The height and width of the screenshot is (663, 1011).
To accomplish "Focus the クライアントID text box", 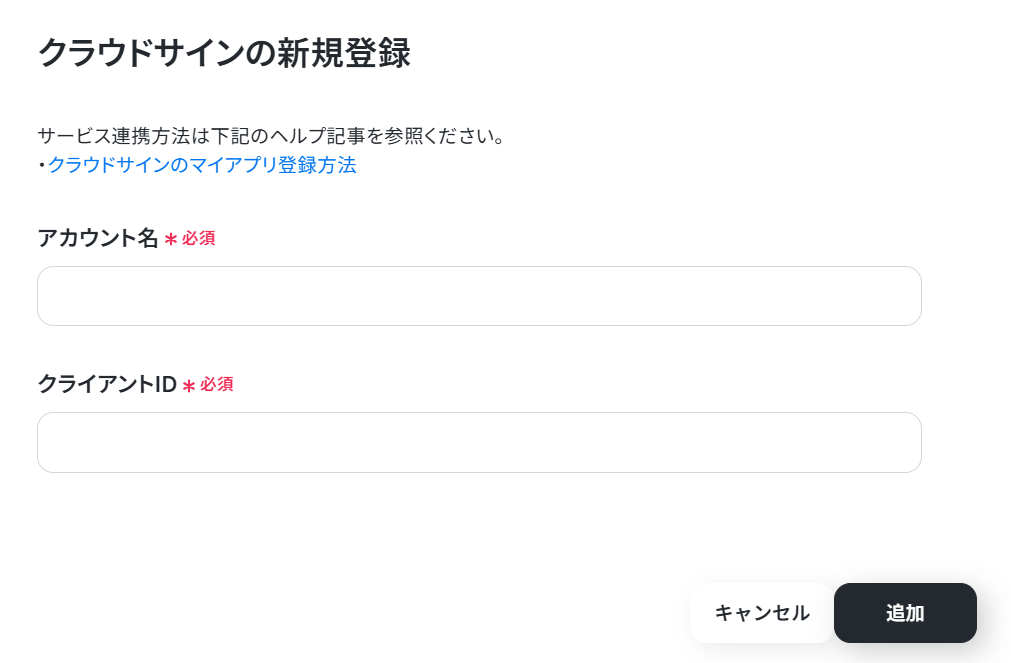I will click(479, 442).
